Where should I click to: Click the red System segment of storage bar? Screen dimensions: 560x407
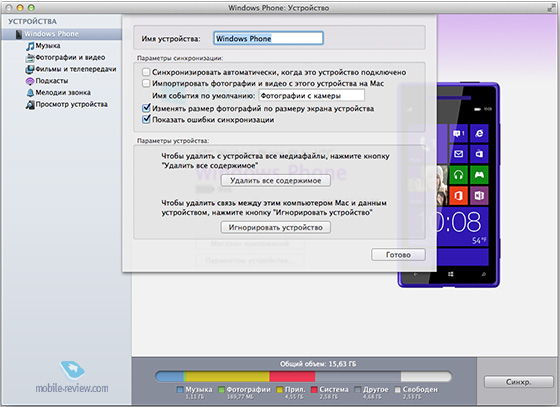[292, 376]
